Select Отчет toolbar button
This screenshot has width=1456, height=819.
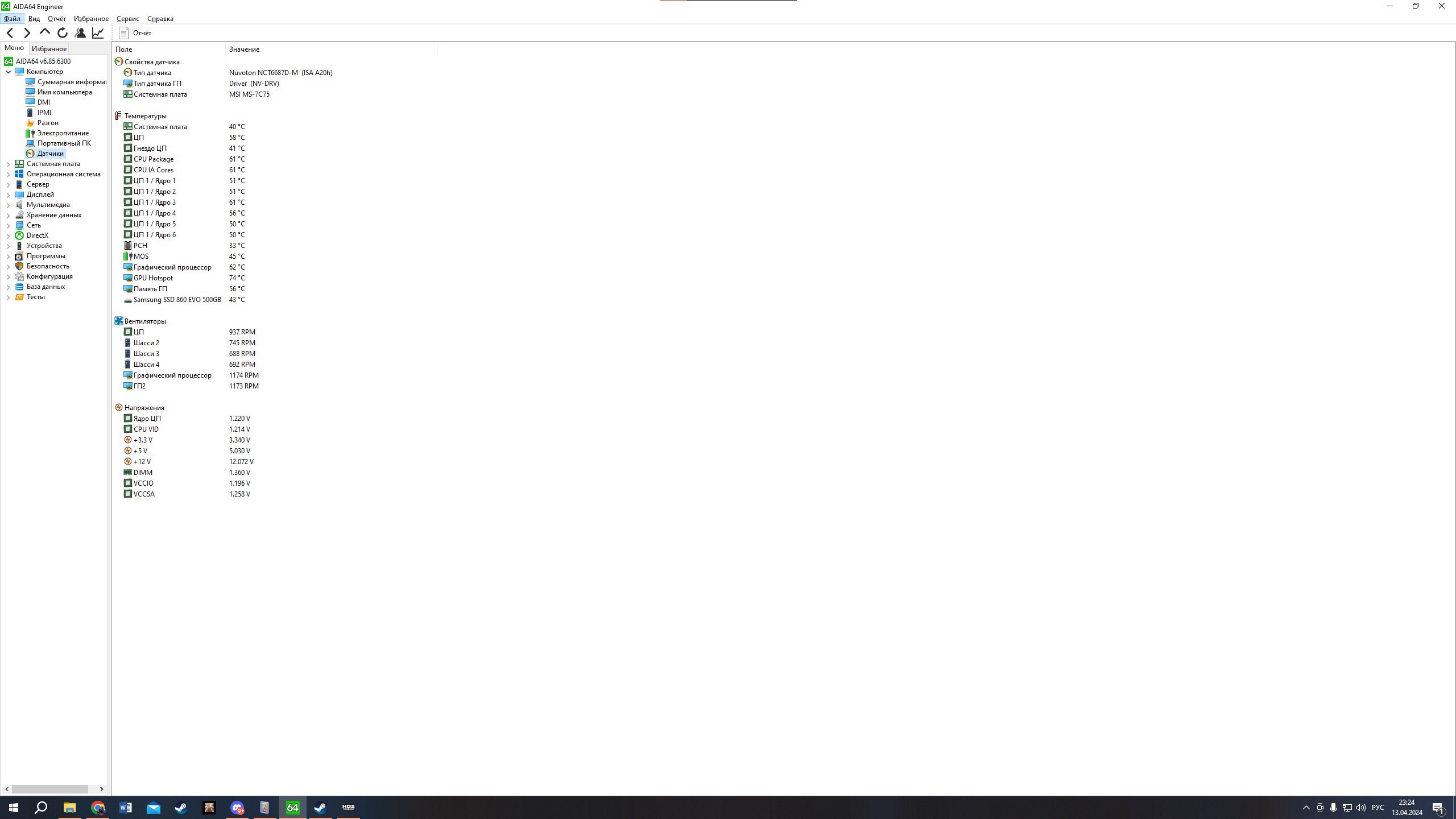pyautogui.click(x=136, y=33)
